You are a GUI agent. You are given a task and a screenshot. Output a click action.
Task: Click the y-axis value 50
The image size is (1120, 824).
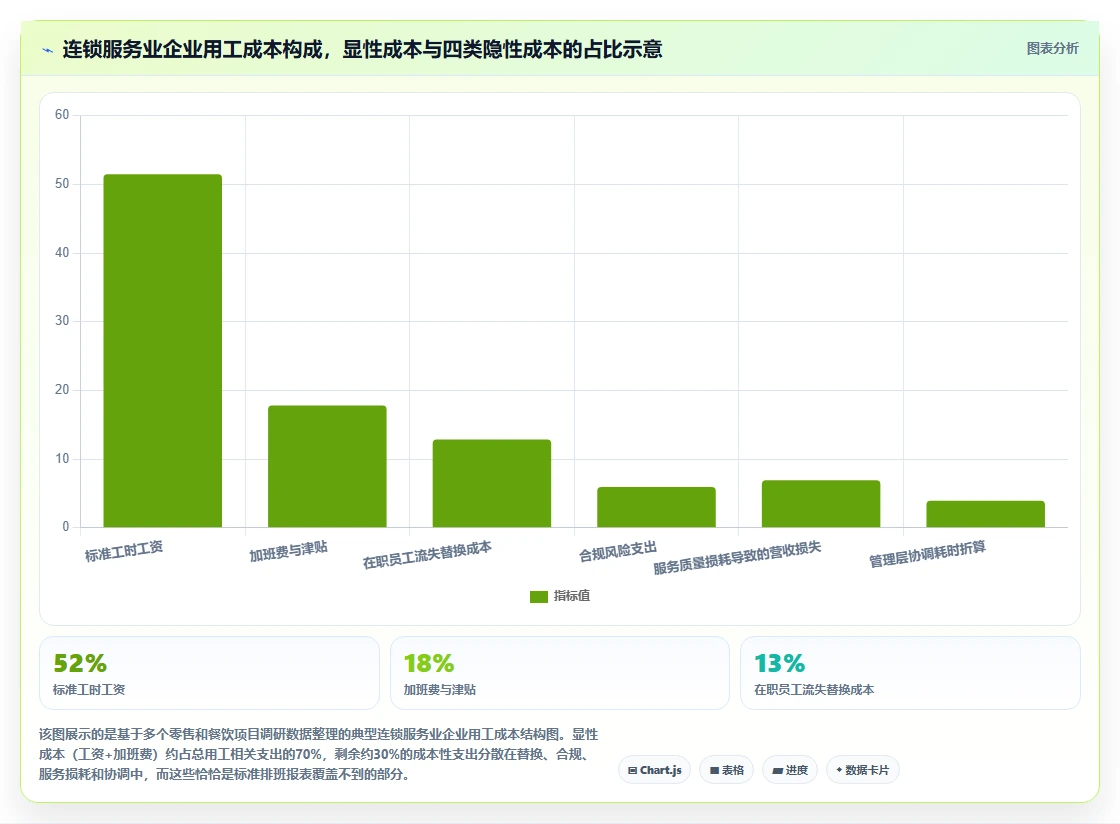click(x=62, y=184)
